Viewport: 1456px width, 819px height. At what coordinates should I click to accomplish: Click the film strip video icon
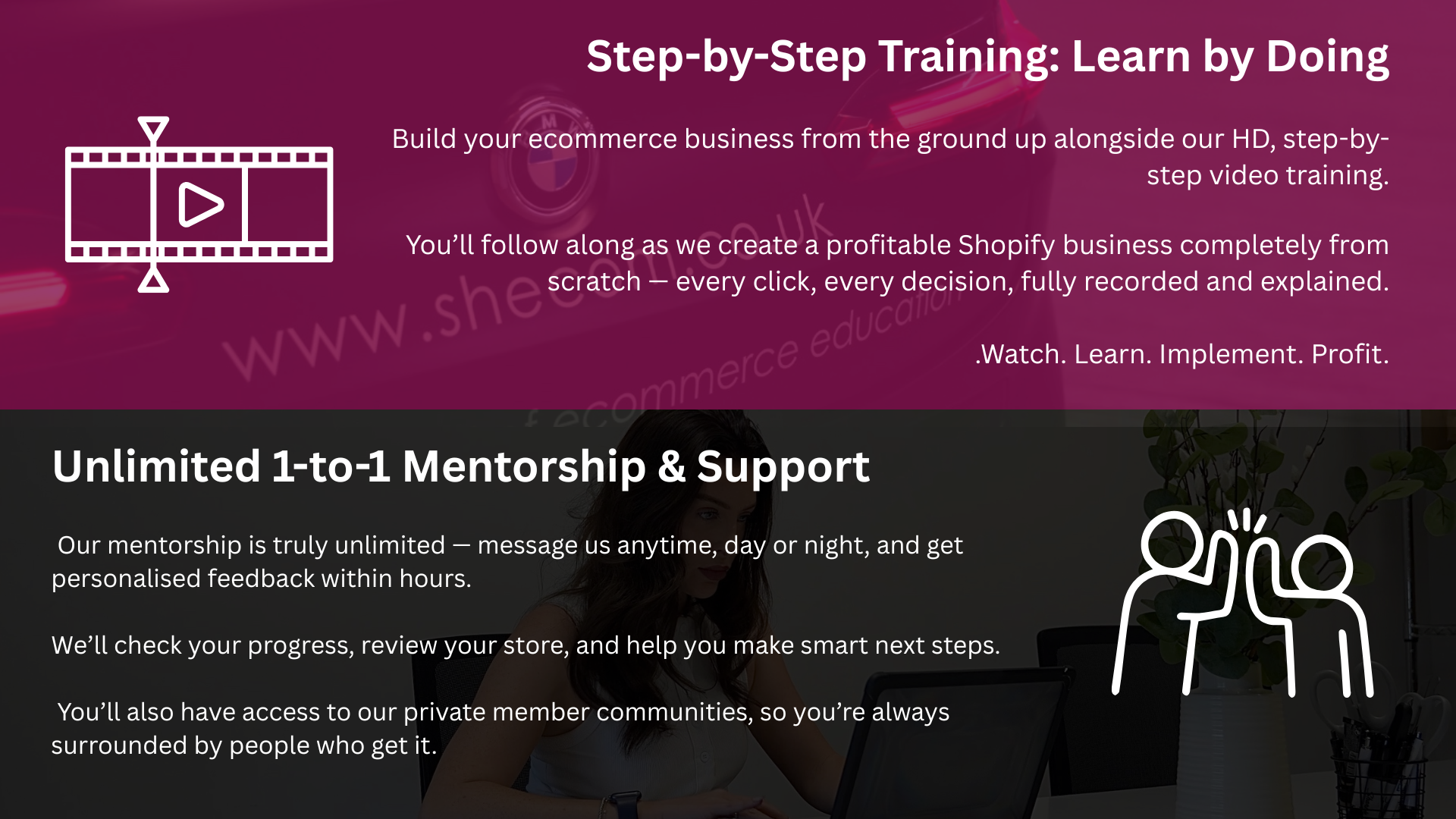(x=200, y=204)
